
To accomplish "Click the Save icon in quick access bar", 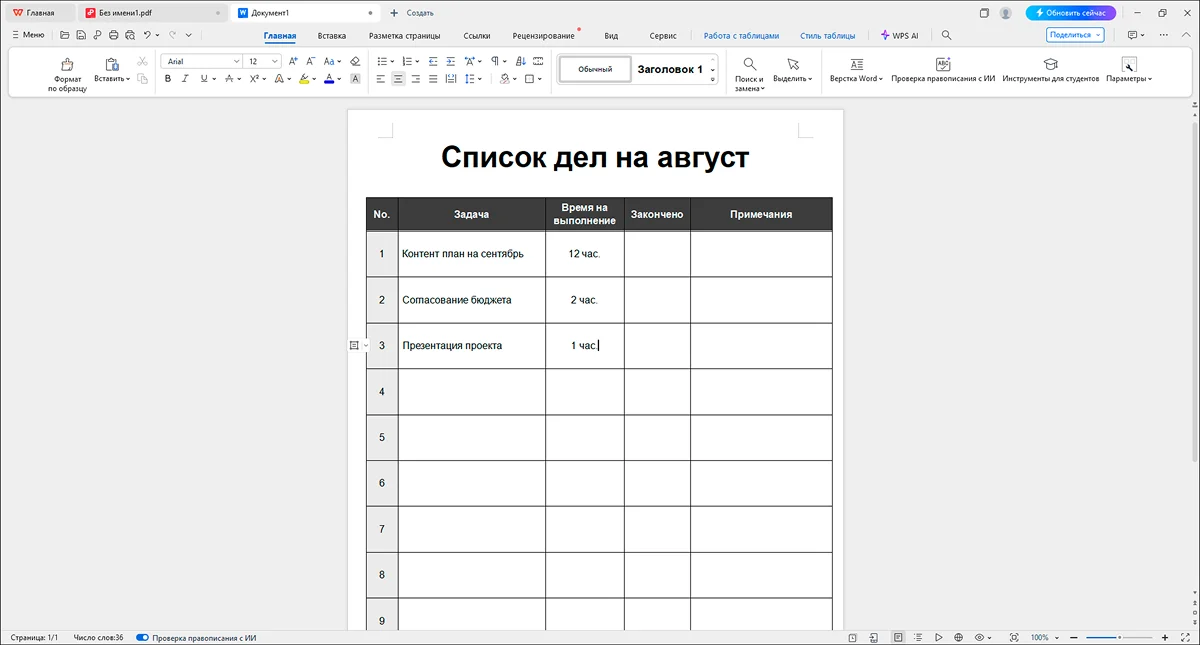I will tap(80, 35).
